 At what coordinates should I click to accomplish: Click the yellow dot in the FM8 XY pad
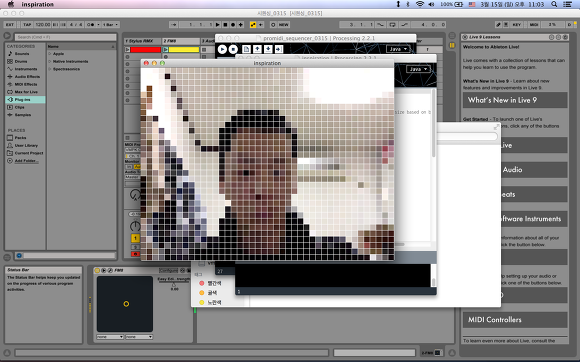click(126, 304)
